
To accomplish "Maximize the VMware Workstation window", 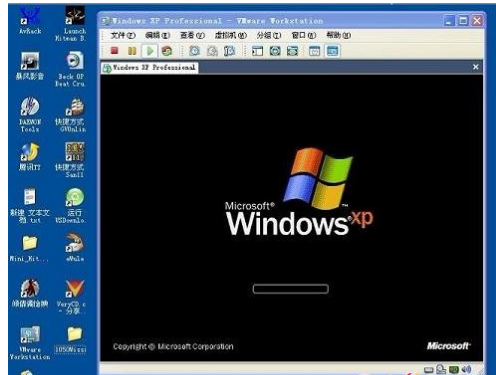I will pyautogui.click(x=463, y=21).
